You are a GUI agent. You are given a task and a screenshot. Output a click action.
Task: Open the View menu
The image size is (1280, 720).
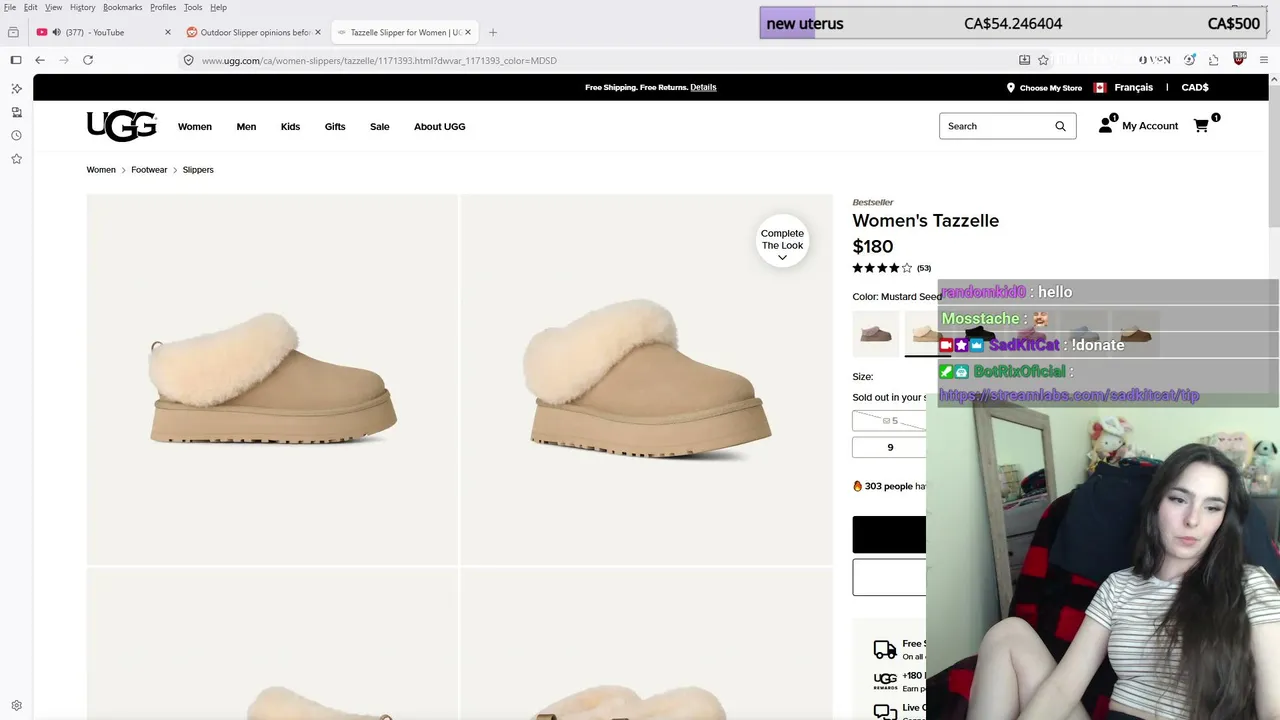[x=53, y=7]
